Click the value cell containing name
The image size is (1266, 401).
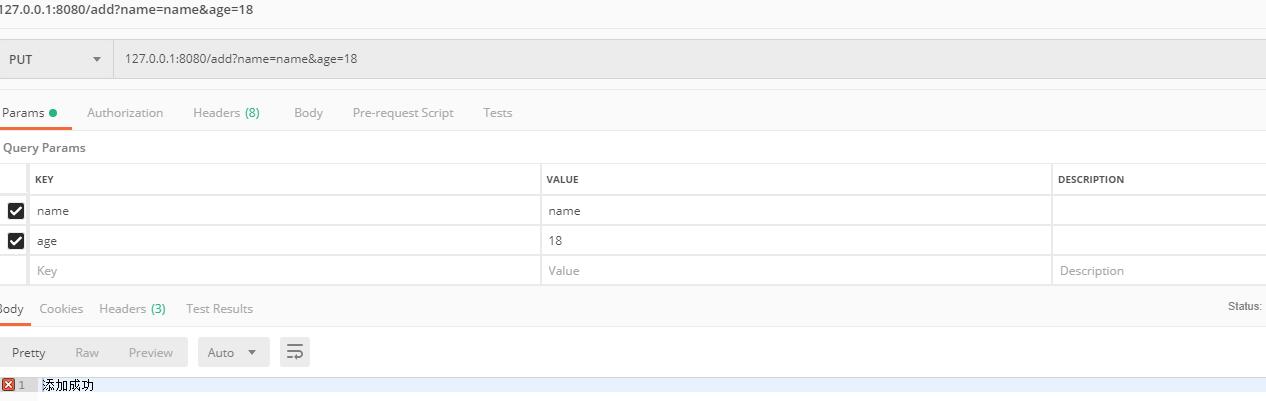click(797, 211)
